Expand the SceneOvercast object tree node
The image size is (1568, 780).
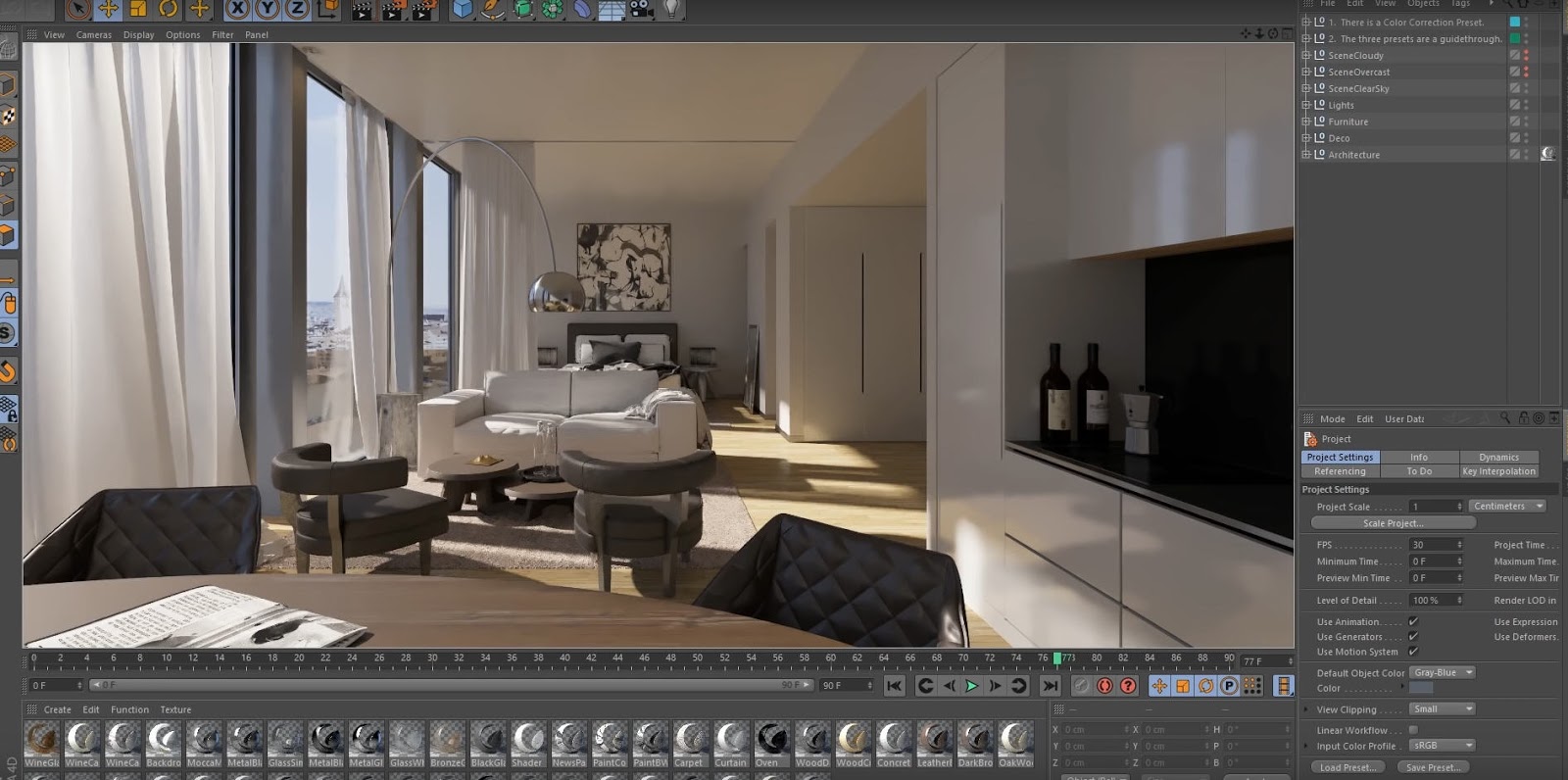coord(1305,73)
